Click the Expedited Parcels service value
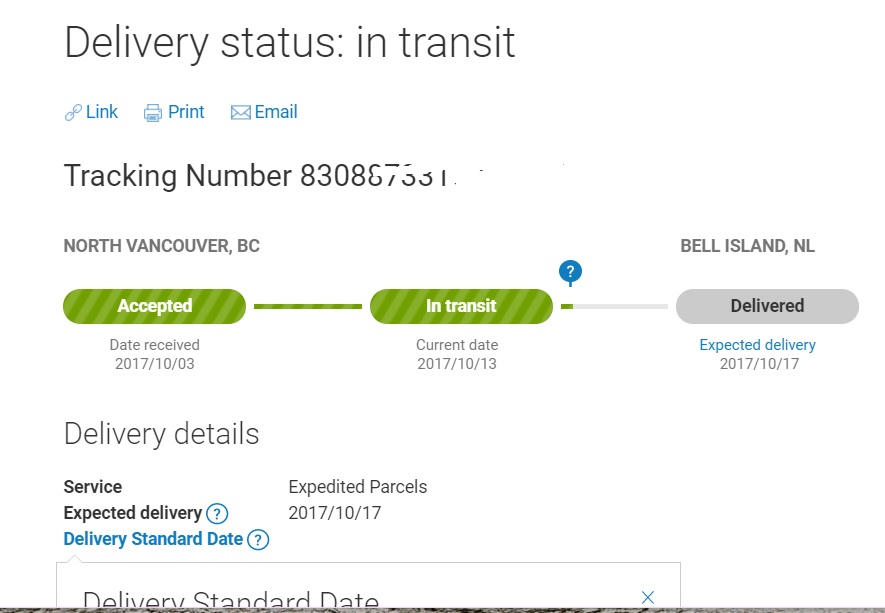The width and height of the screenshot is (885, 613). [357, 487]
